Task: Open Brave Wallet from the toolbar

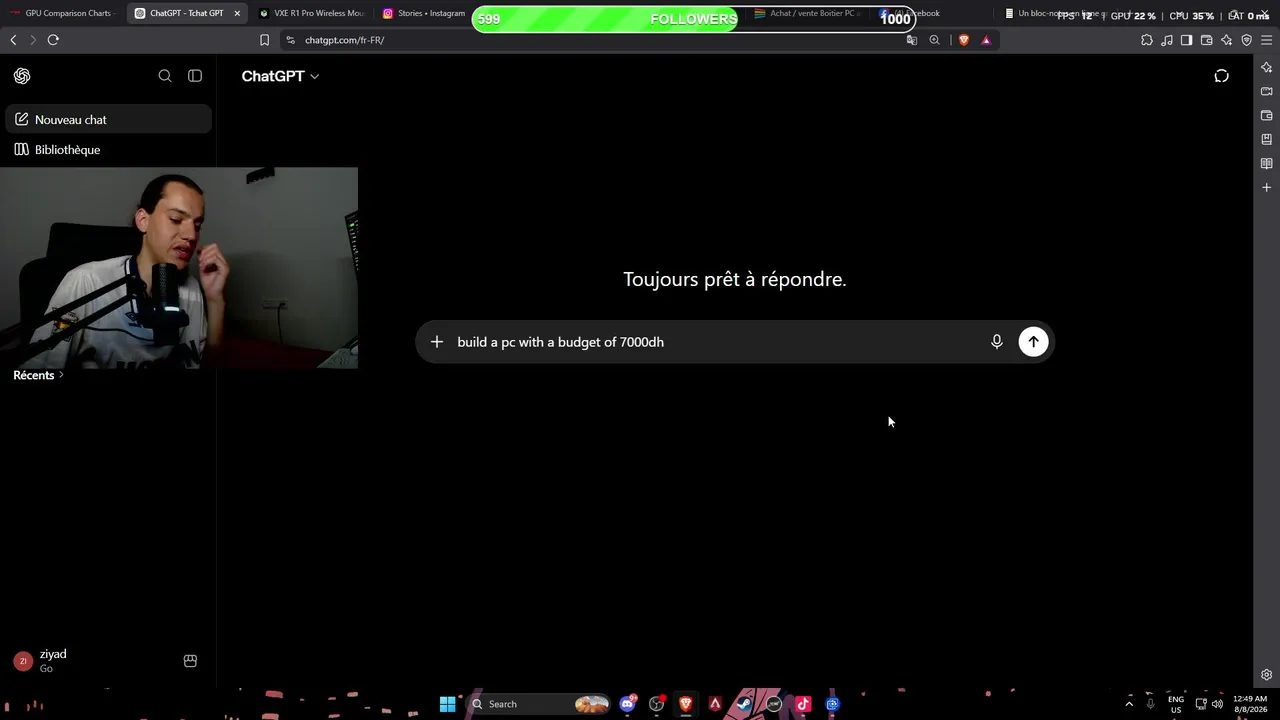Action: point(1206,40)
